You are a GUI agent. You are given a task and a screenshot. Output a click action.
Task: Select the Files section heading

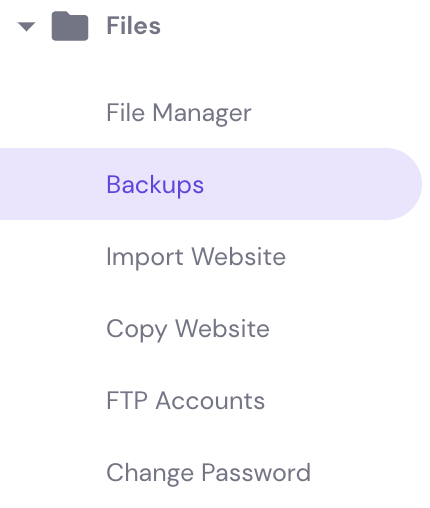pyautogui.click(x=133, y=26)
